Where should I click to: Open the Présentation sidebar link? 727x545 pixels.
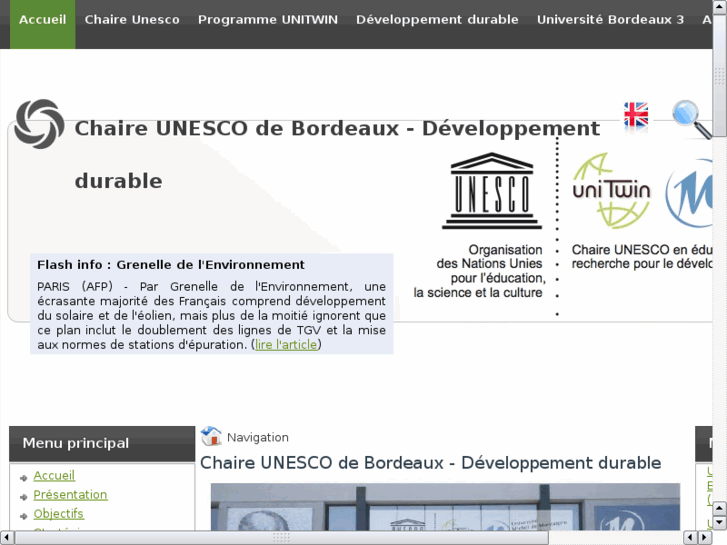70,495
